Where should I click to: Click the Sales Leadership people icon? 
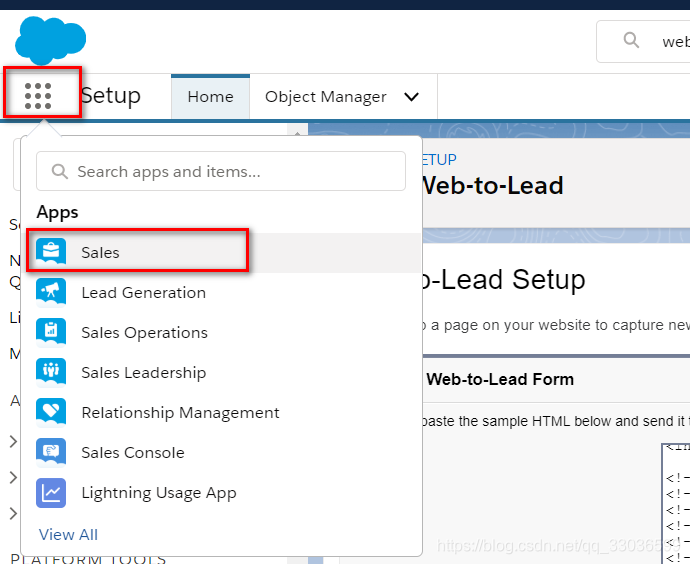(x=51, y=373)
